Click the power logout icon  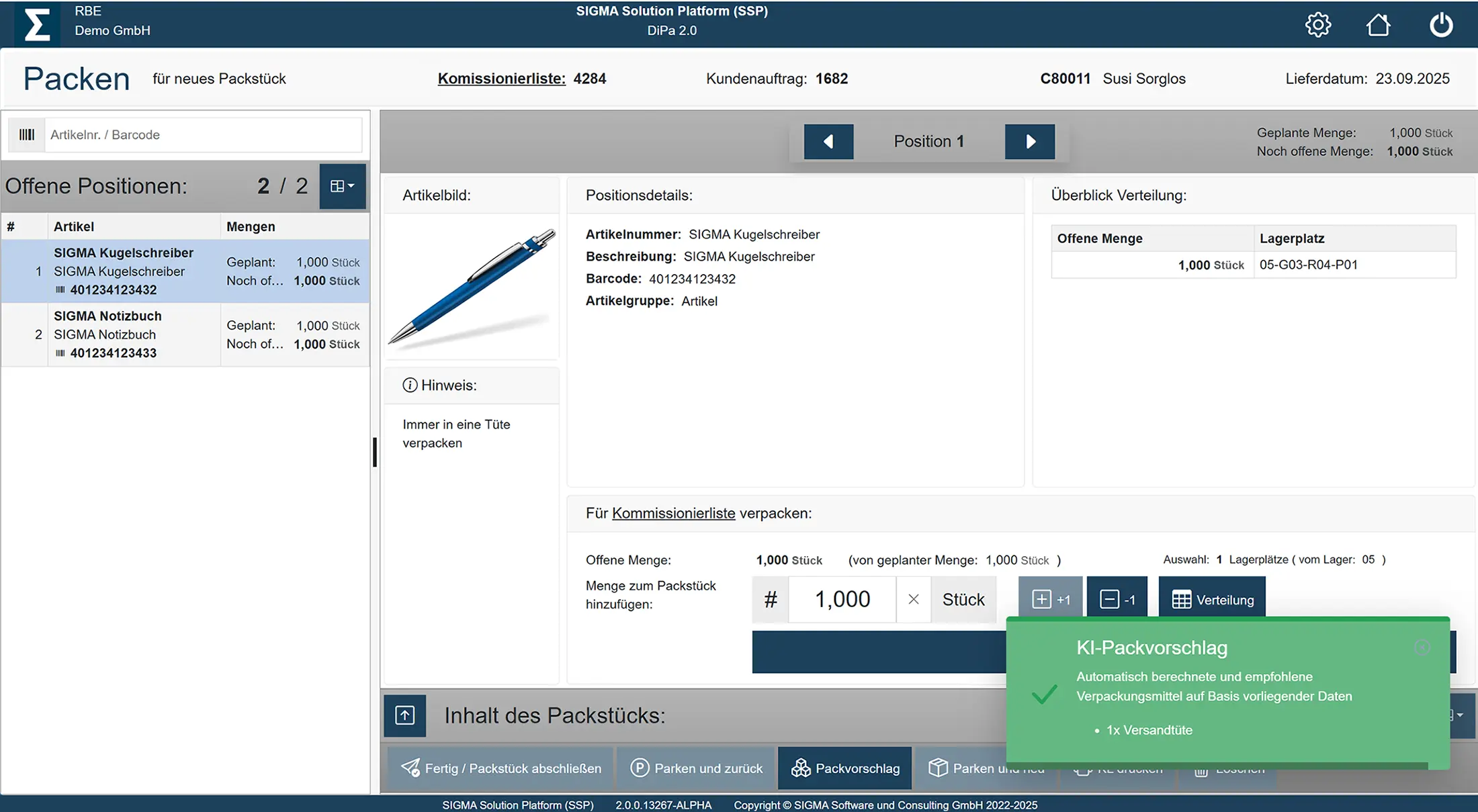1440,25
